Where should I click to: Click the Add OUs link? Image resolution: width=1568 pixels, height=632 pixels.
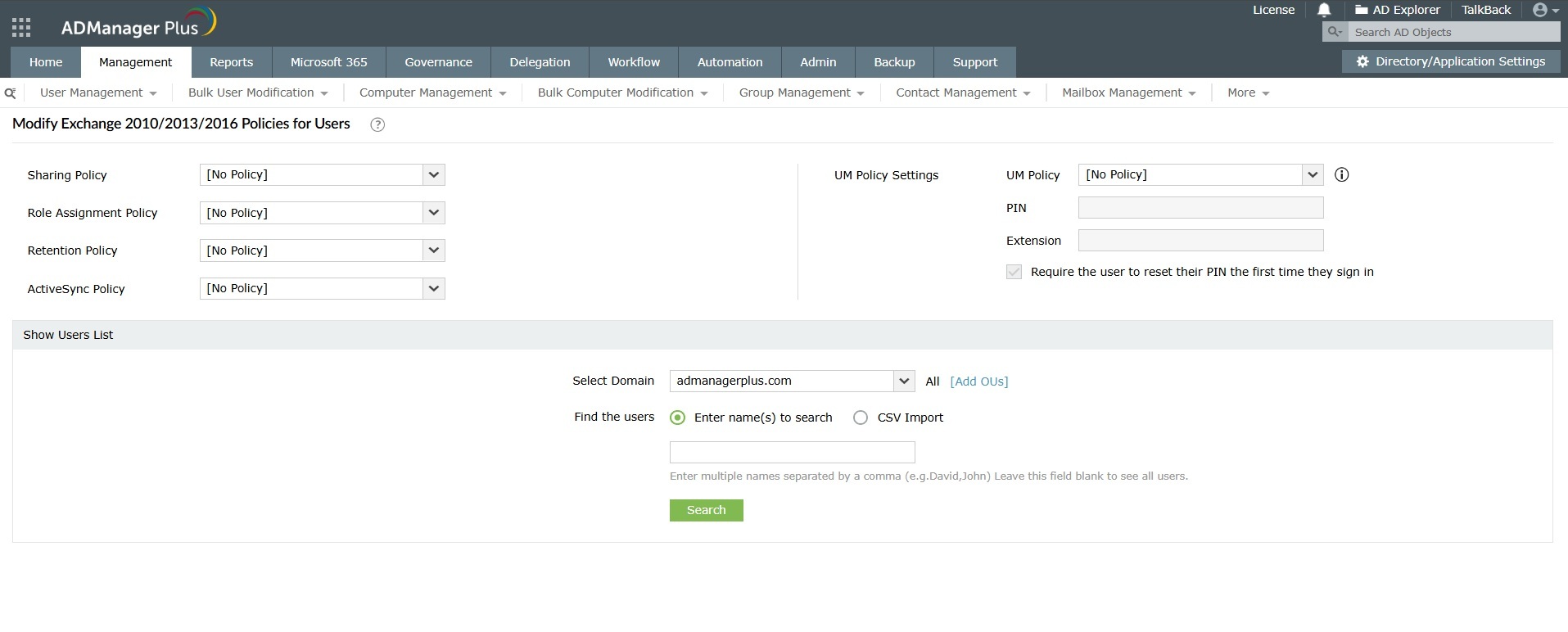tap(979, 381)
